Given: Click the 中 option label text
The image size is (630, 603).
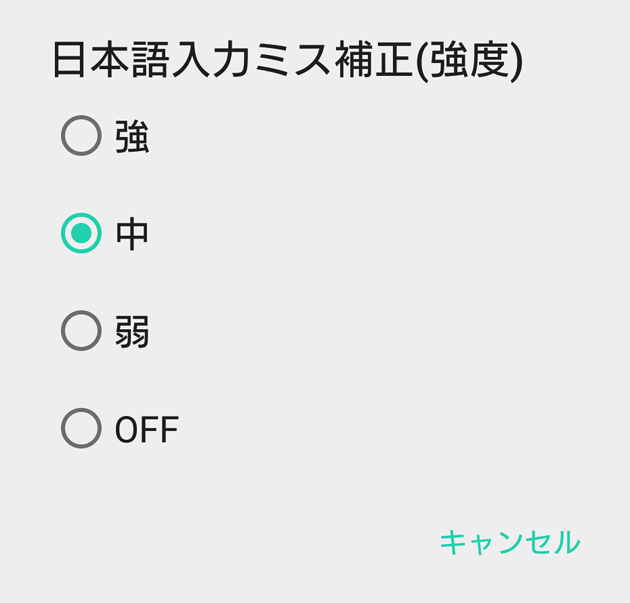Looking at the screenshot, I should click(132, 234).
